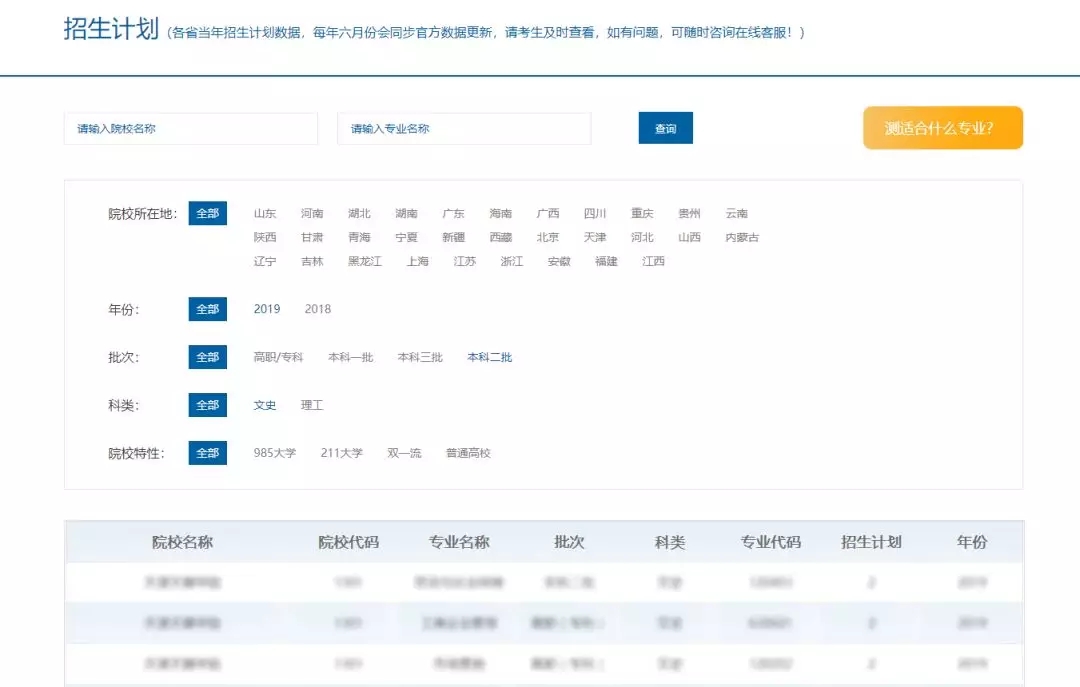The image size is (1080, 687).
Task: Filter by 北京 location
Action: coord(547,237)
